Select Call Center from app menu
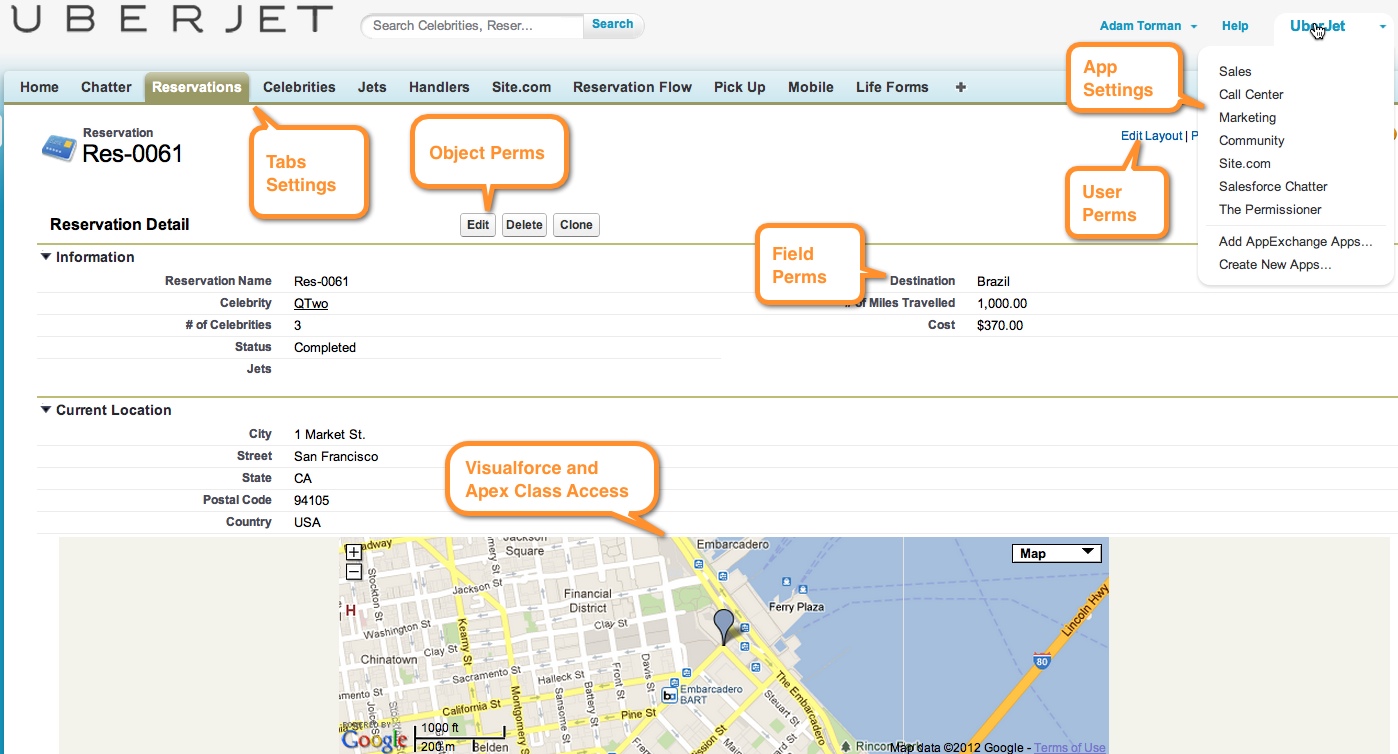Screen dimensions: 1398x754 (x=1251, y=95)
